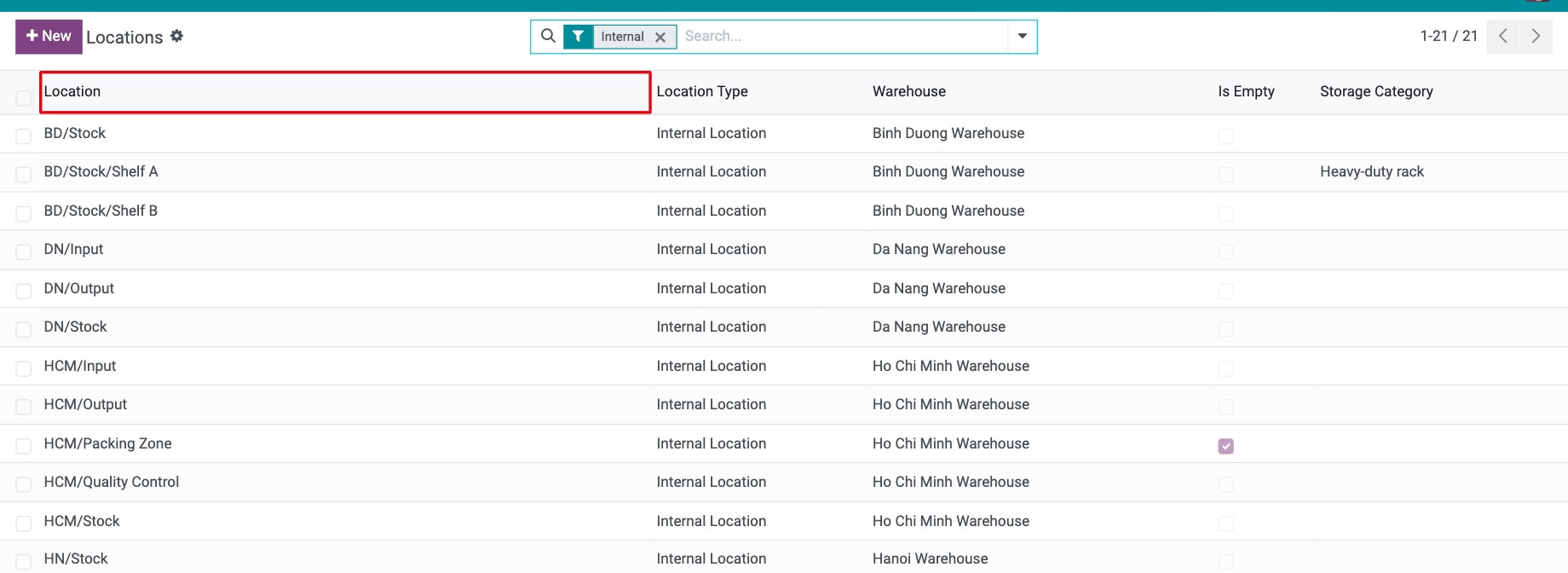Viewport: 1568px width, 573px height.
Task: Select the BD/Stock/Shelf A row checkbox
Action: point(24,175)
